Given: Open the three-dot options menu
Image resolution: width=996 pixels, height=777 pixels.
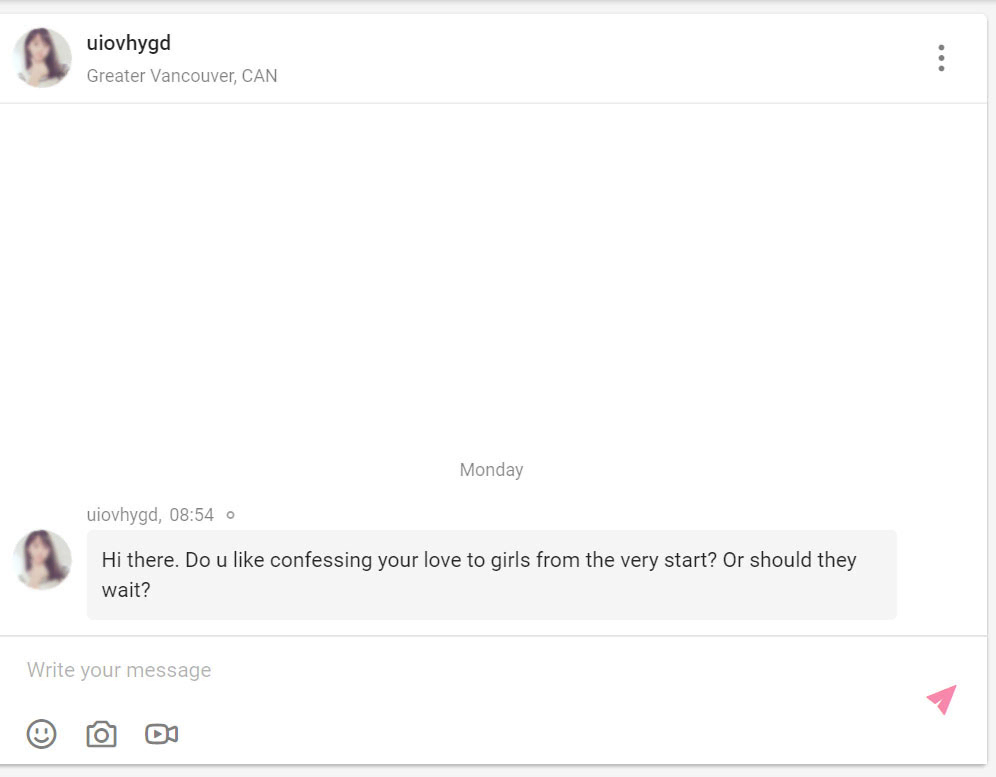Looking at the screenshot, I should click(x=941, y=58).
